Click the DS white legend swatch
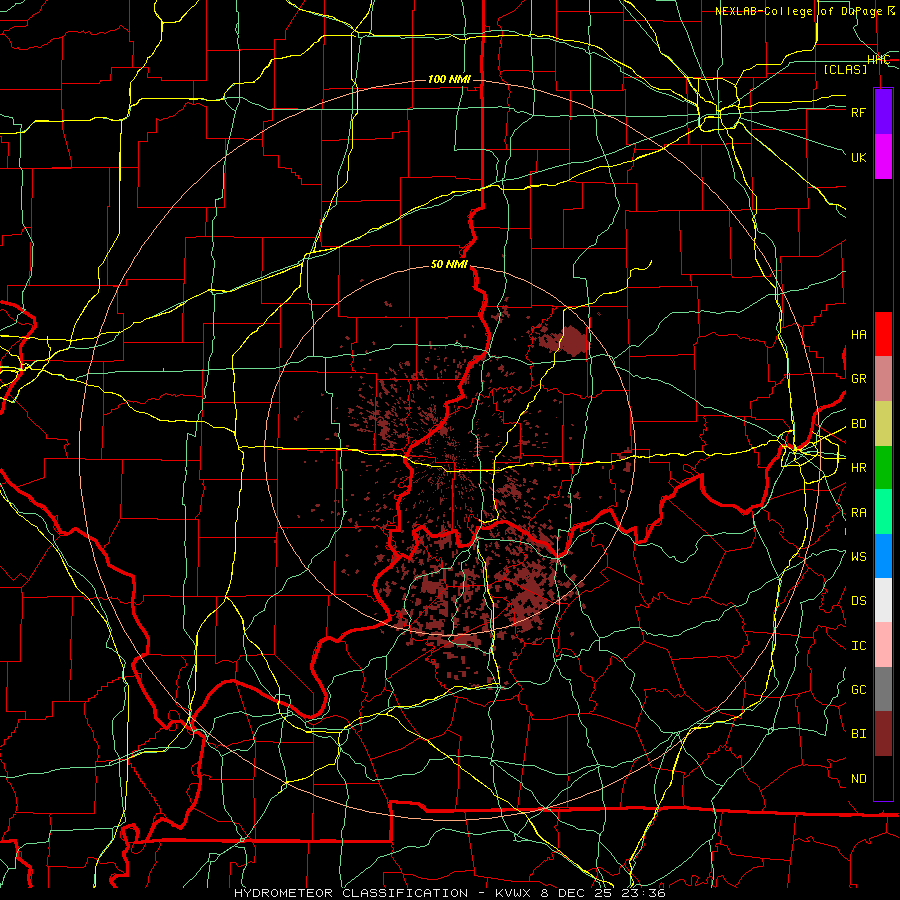Viewport: 900px width, 900px height. pos(883,600)
